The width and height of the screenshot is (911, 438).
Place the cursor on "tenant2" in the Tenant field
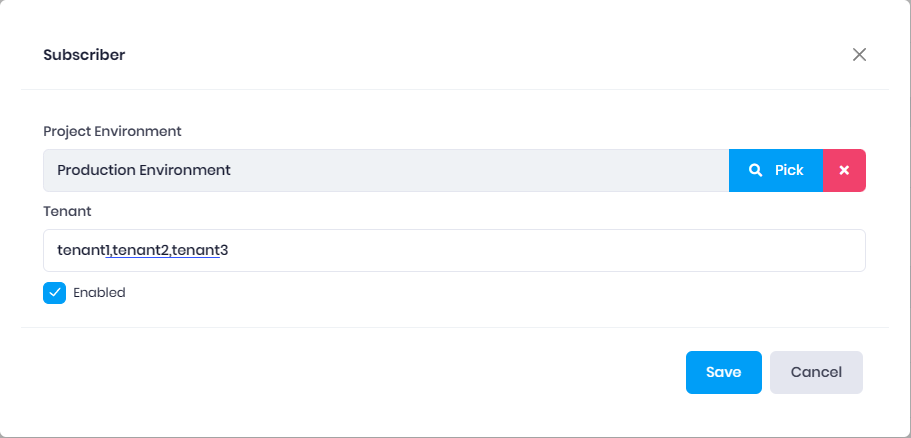click(140, 250)
